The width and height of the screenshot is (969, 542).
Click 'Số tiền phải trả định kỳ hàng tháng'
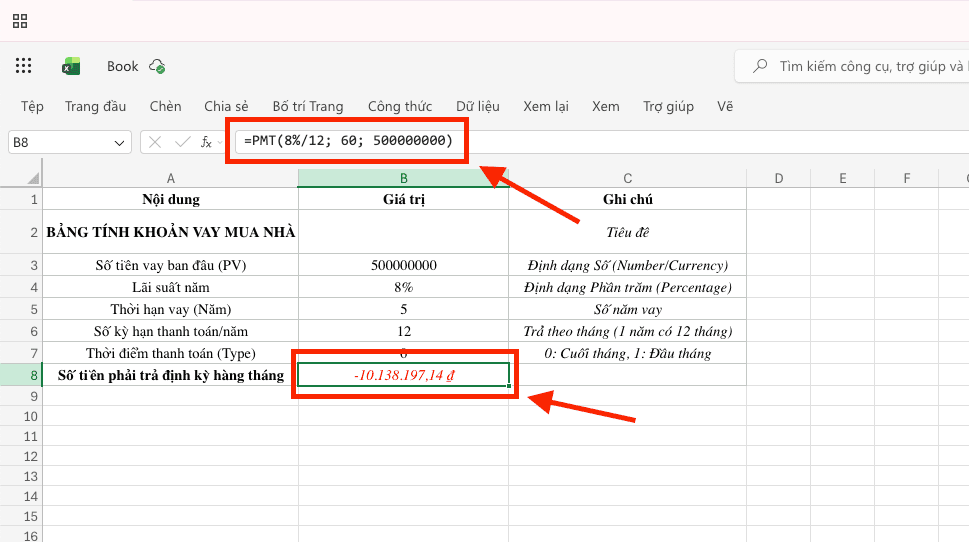[171, 375]
